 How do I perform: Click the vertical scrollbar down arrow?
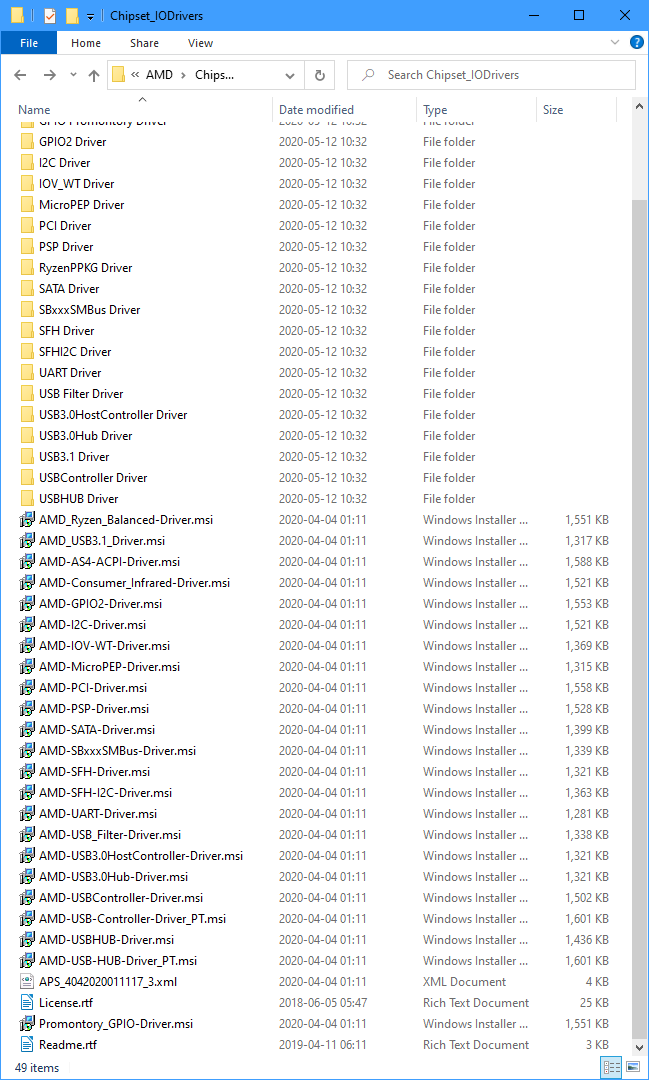pyautogui.click(x=639, y=1048)
